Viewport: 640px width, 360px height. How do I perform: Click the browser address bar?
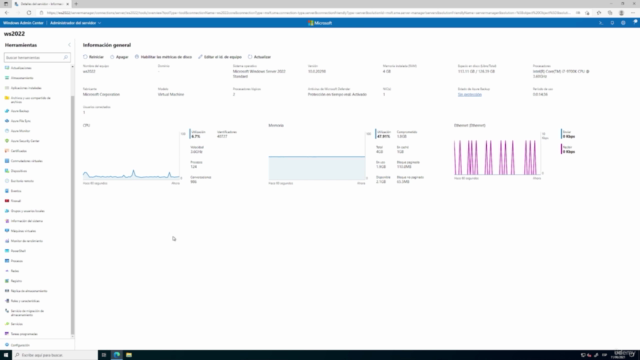(308, 13)
